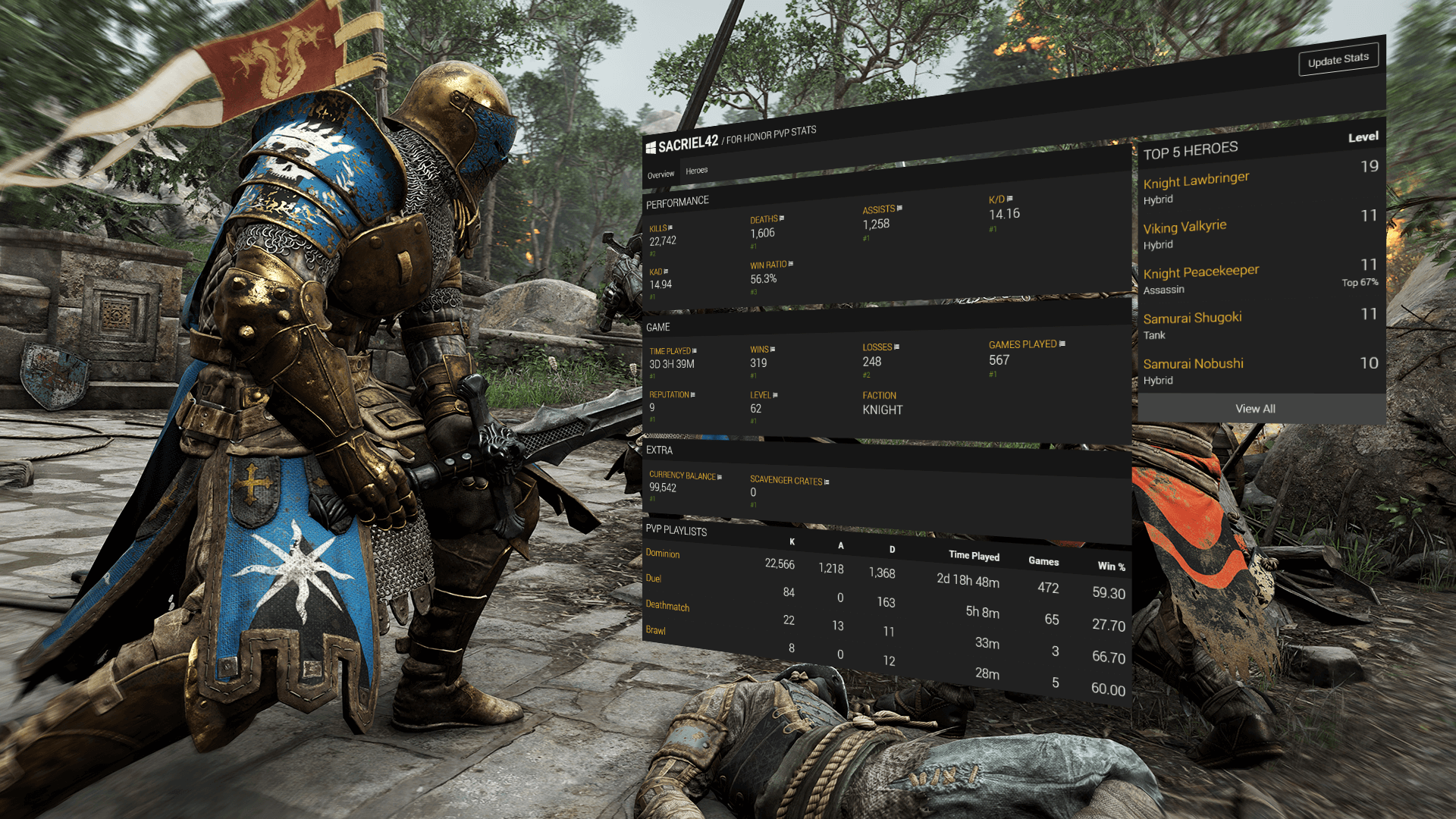Click the Dominion games count 472

coord(1048,588)
